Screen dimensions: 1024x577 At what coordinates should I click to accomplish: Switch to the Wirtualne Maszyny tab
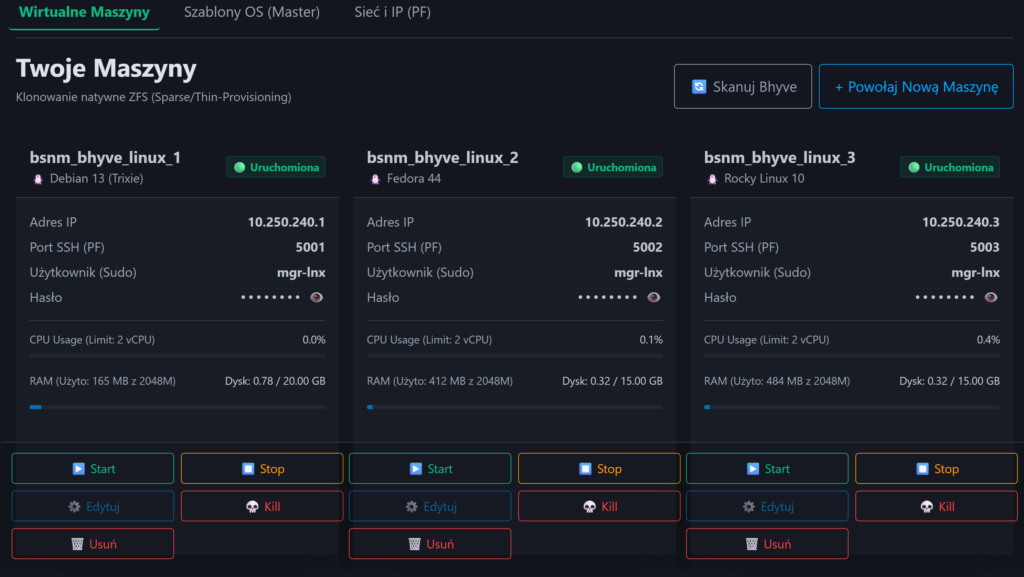(84, 12)
